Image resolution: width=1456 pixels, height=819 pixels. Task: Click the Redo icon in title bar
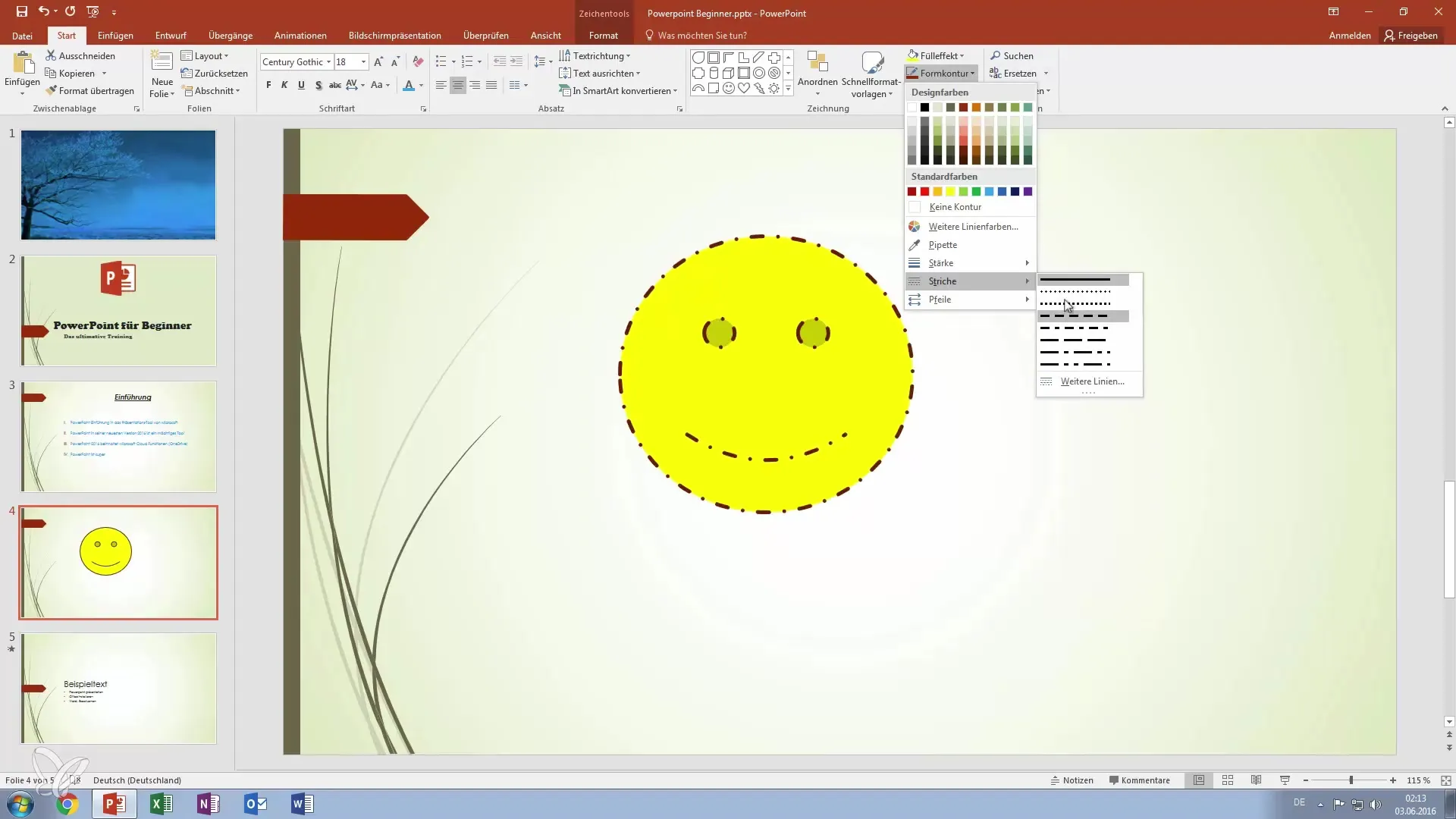(70, 11)
